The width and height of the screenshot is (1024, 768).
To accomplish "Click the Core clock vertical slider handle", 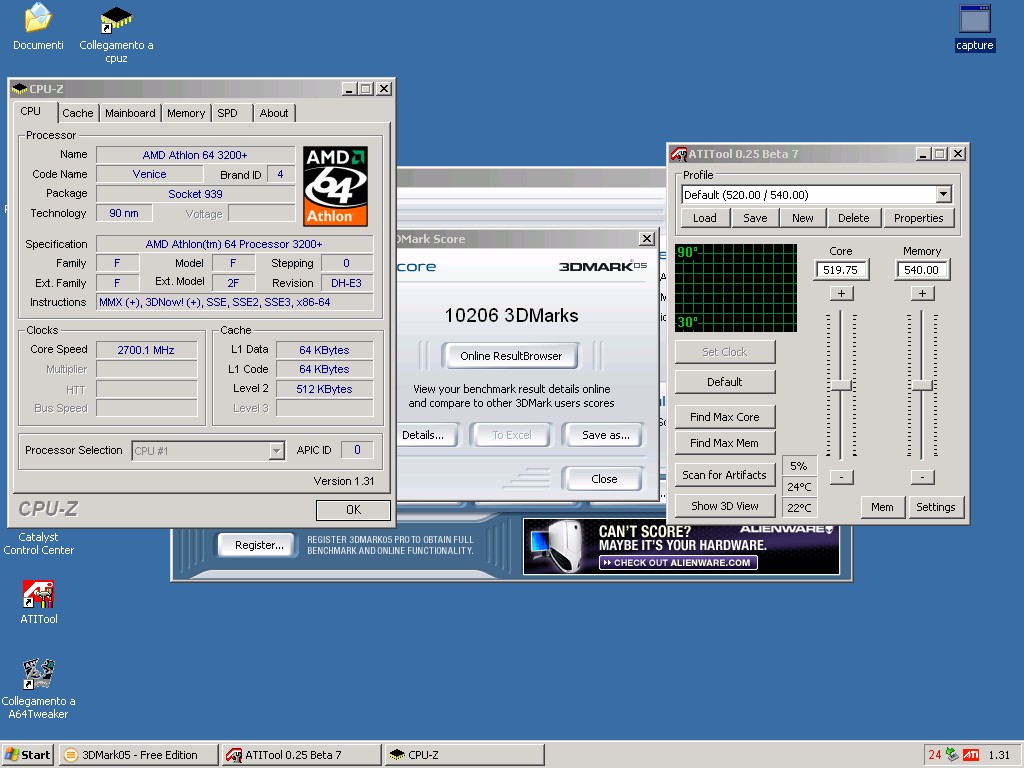I will click(841, 385).
